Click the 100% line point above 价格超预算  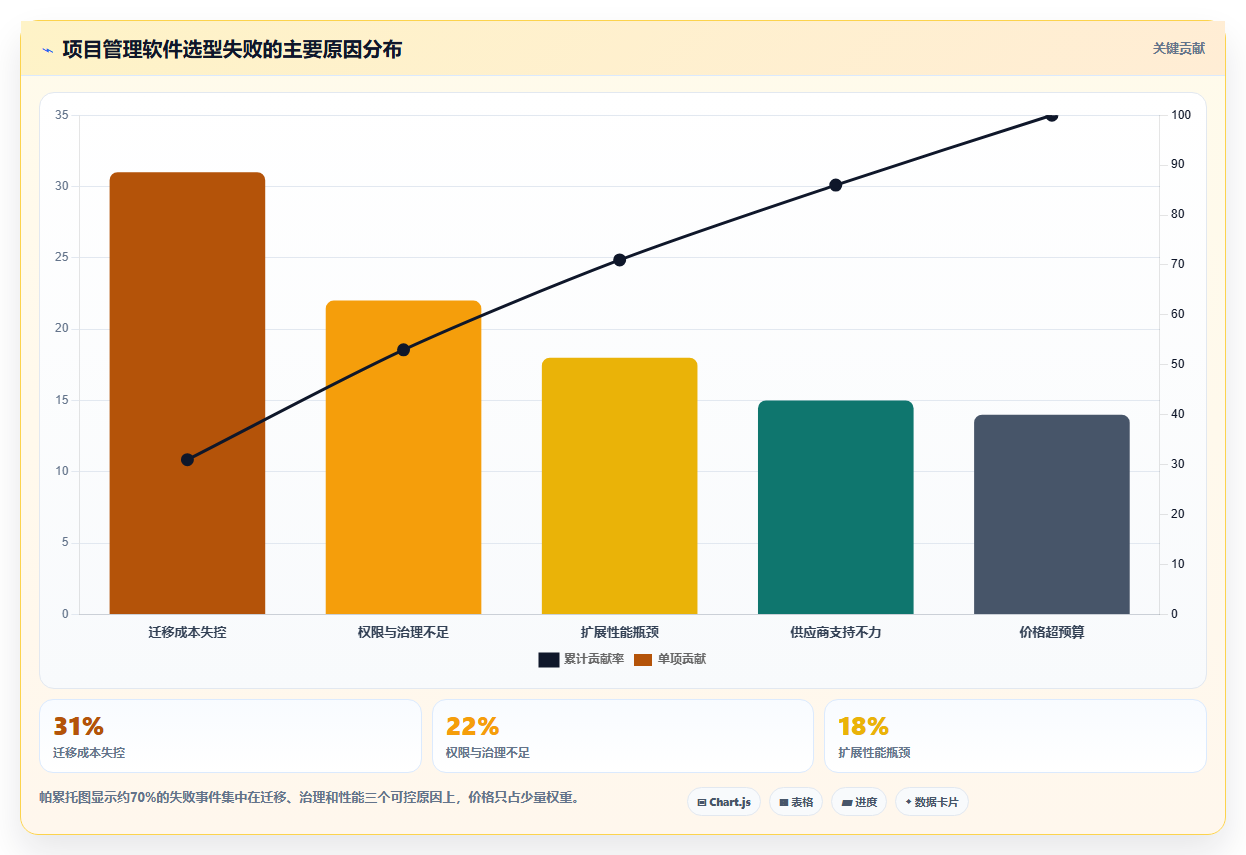point(1051,115)
